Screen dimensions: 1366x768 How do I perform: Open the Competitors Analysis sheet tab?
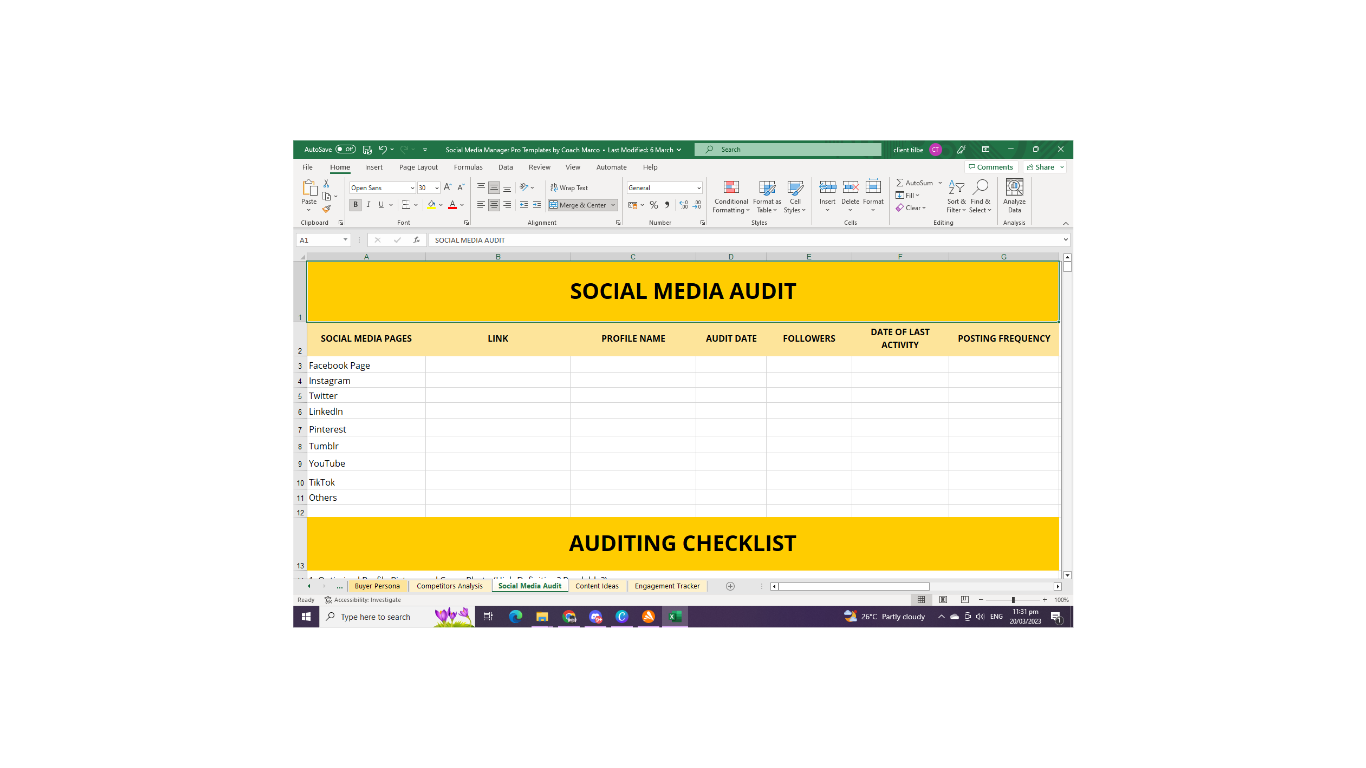[449, 586]
